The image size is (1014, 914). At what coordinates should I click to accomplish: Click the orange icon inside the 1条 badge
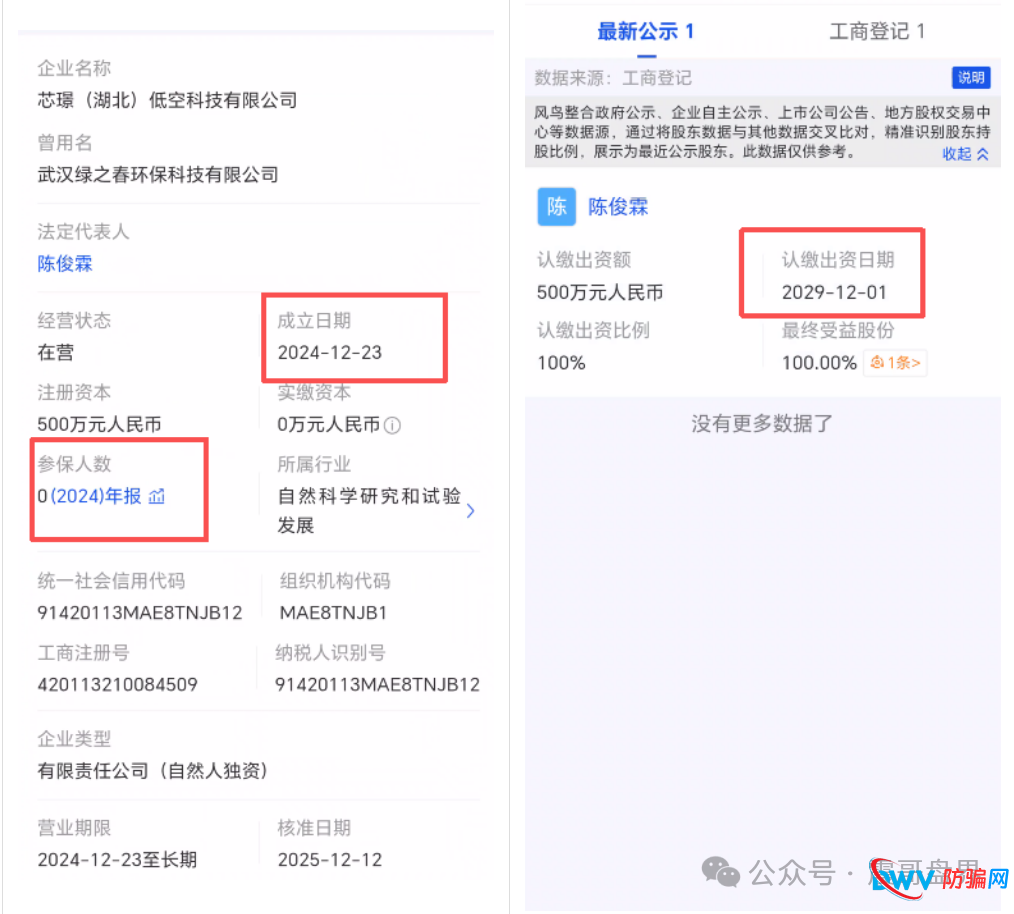[x=876, y=363]
